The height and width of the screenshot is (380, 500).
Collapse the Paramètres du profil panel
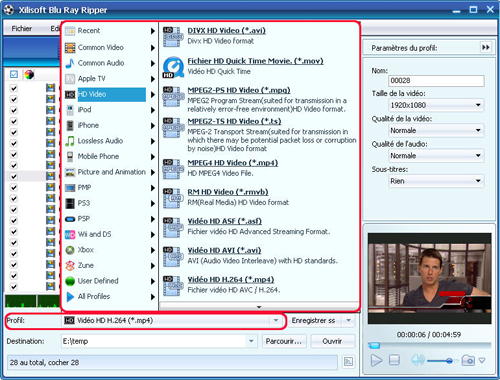486,47
